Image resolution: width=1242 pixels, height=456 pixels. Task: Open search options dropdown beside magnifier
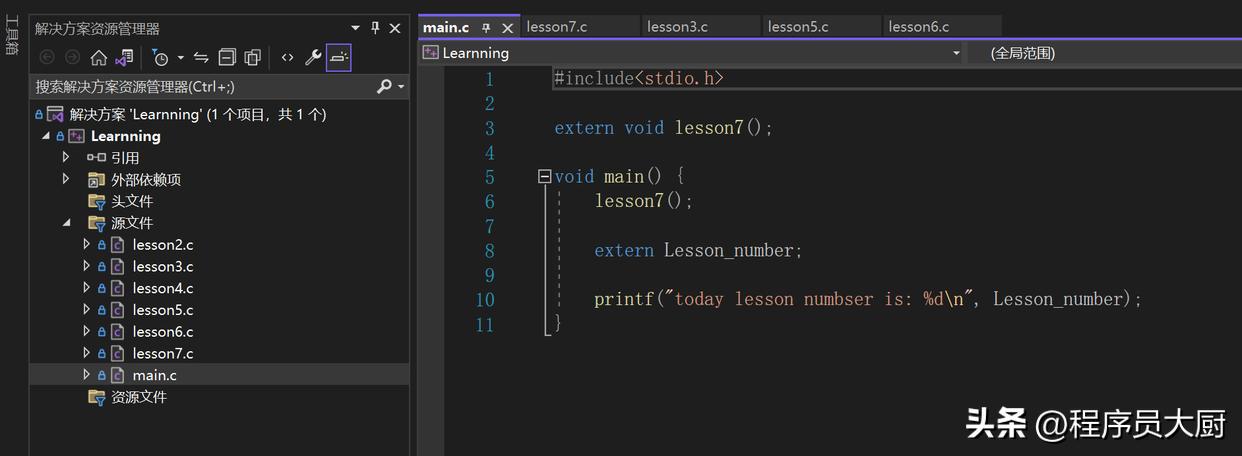[401, 87]
